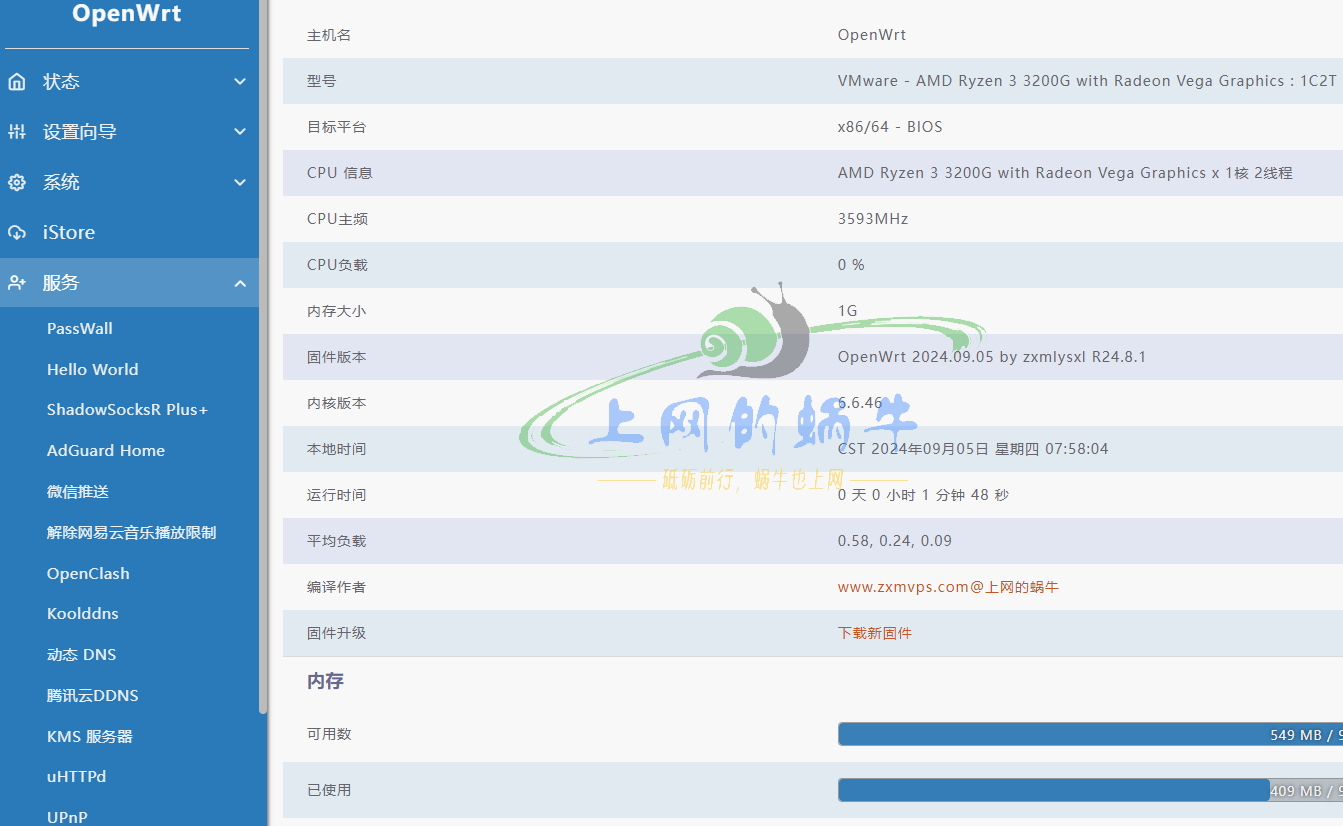This screenshot has height=826, width=1343.
Task: Open the iStore page
Action: pyautogui.click(x=129, y=233)
